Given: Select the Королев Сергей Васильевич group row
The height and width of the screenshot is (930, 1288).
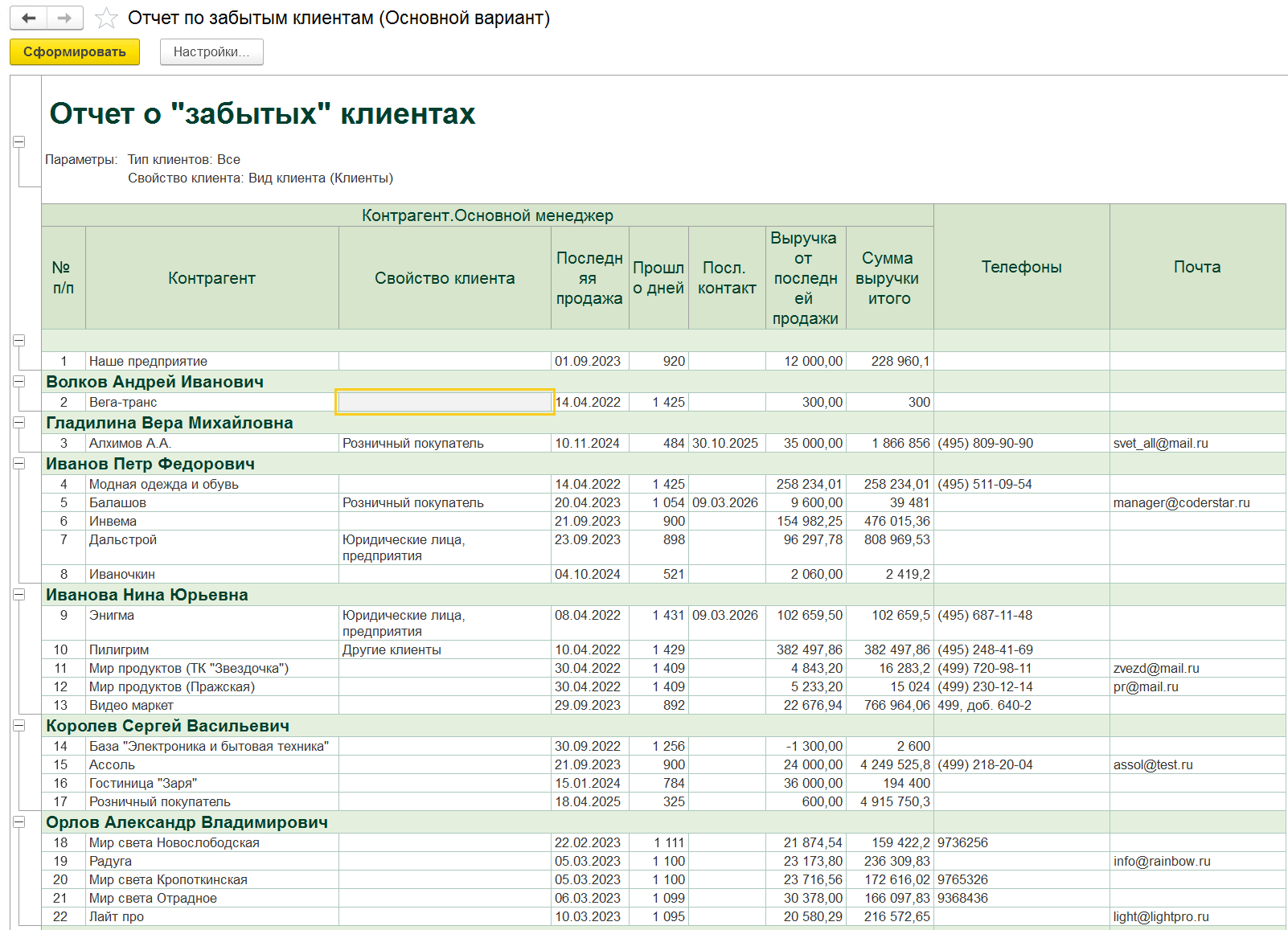Looking at the screenshot, I should click(x=487, y=726).
